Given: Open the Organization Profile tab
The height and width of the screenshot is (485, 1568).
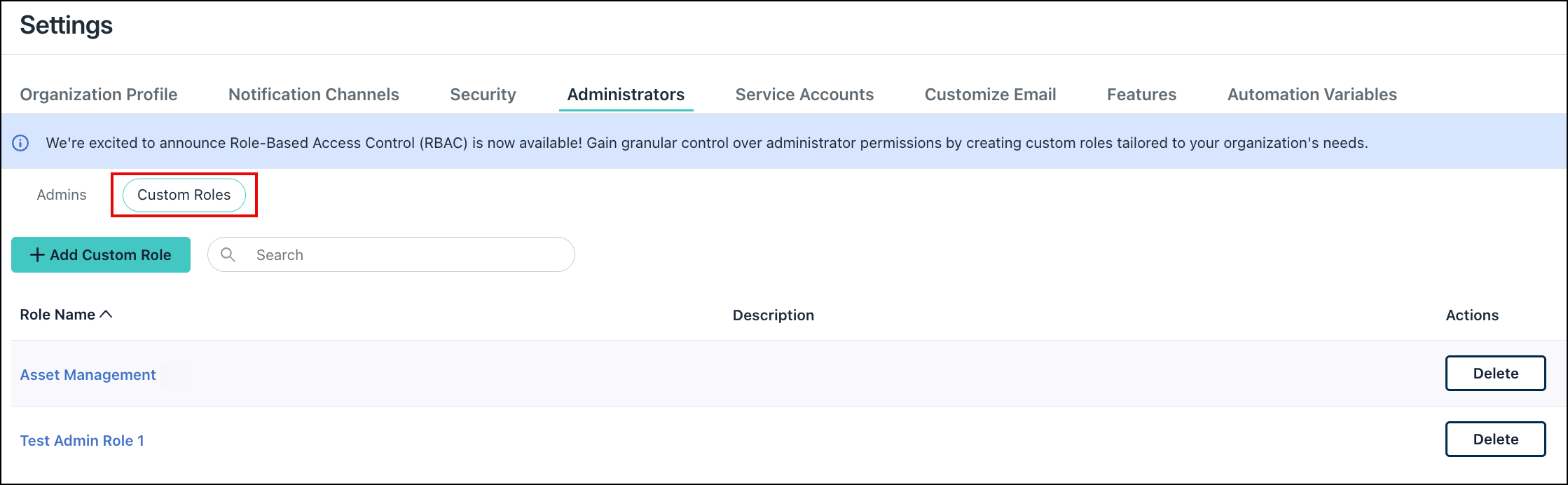Looking at the screenshot, I should pyautogui.click(x=98, y=94).
